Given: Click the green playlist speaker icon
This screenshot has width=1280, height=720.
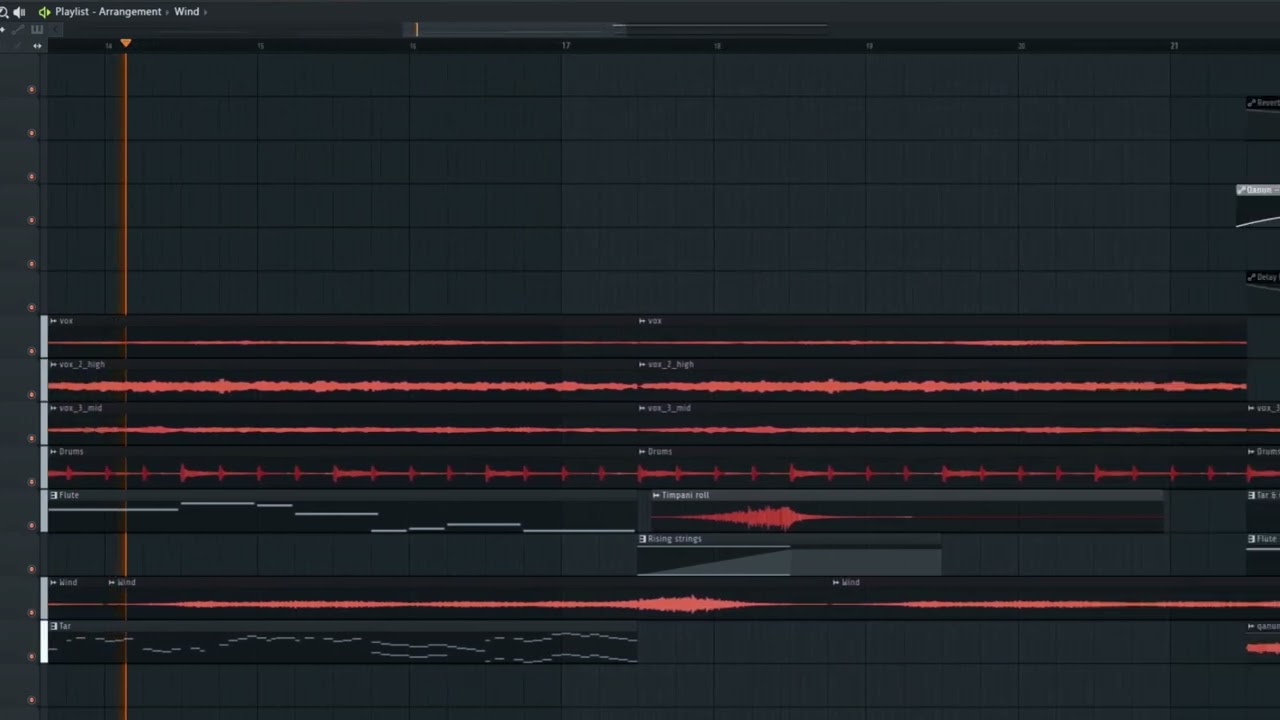Looking at the screenshot, I should [44, 12].
